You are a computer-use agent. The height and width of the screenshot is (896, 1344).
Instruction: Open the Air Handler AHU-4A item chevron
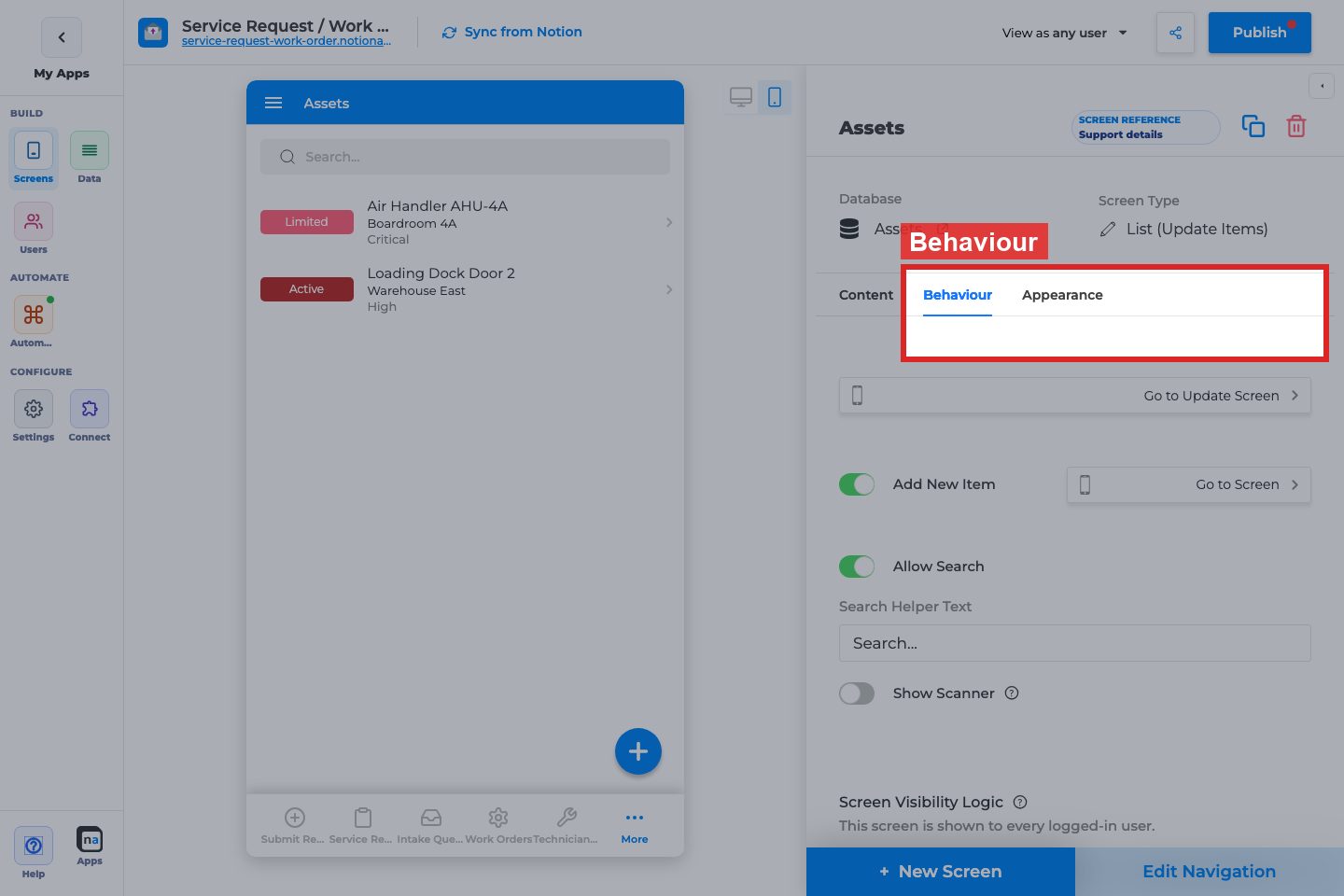[669, 222]
